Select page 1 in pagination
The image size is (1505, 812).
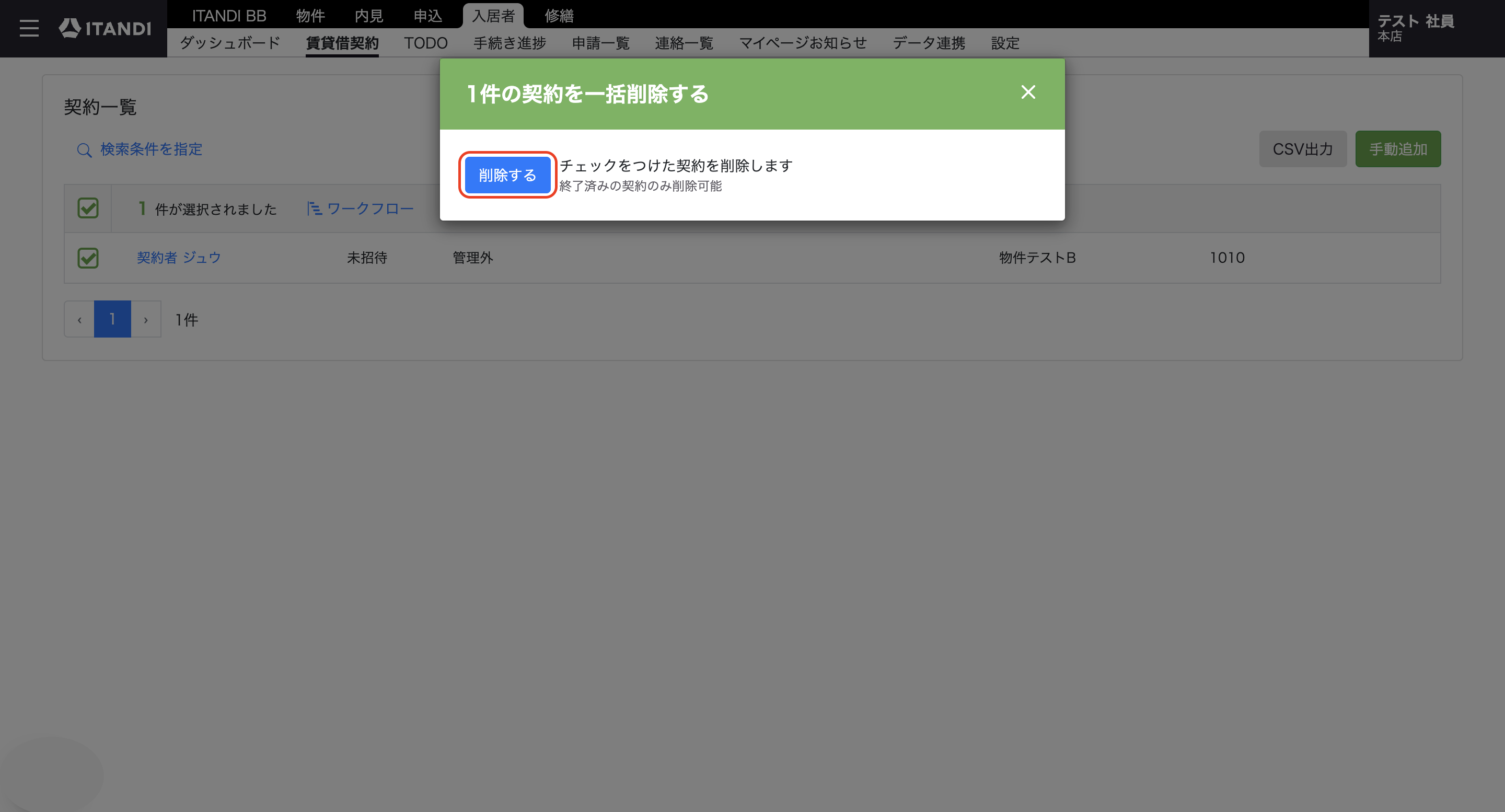[112, 319]
